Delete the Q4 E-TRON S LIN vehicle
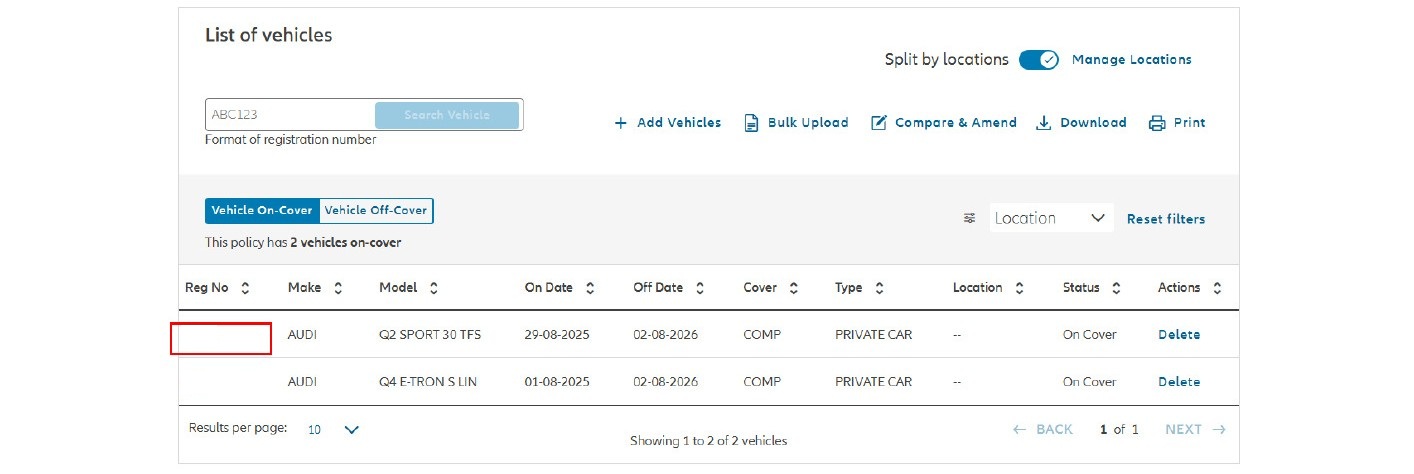The width and height of the screenshot is (1414, 474). (x=1179, y=382)
